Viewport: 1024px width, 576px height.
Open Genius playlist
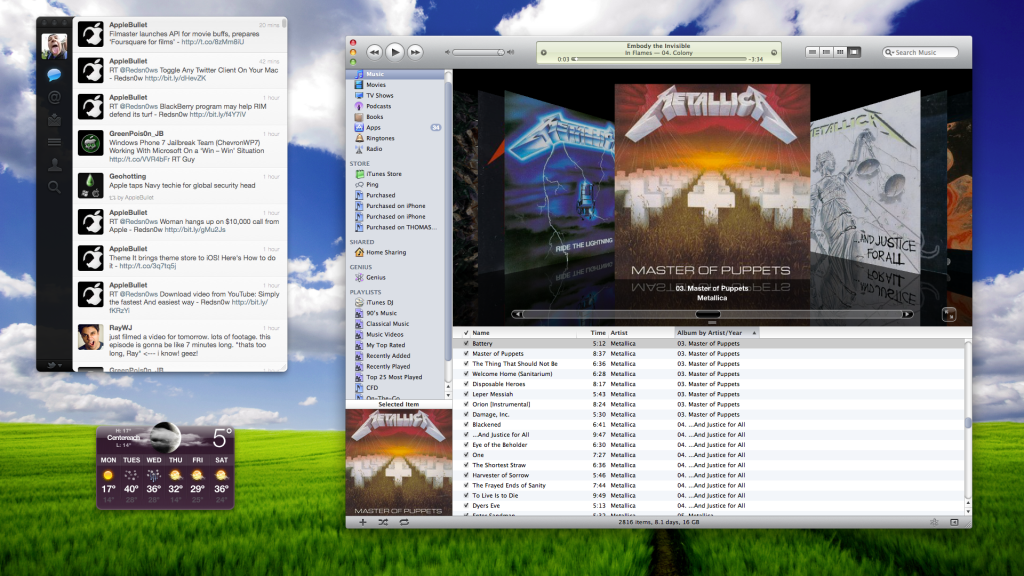(376, 278)
